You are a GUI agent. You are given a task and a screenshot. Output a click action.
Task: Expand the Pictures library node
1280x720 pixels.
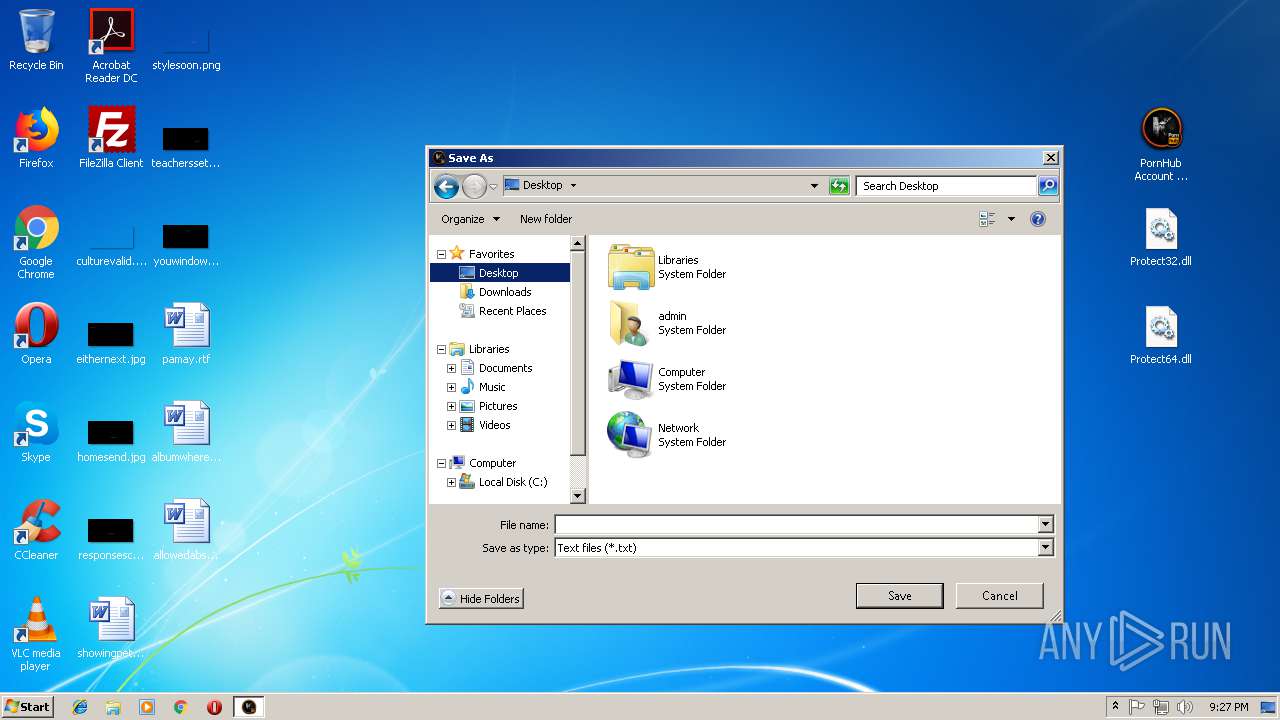click(x=451, y=406)
